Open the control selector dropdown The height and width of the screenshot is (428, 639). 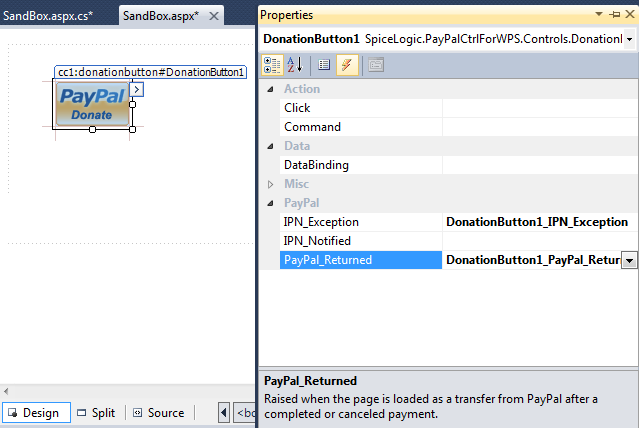[629, 39]
